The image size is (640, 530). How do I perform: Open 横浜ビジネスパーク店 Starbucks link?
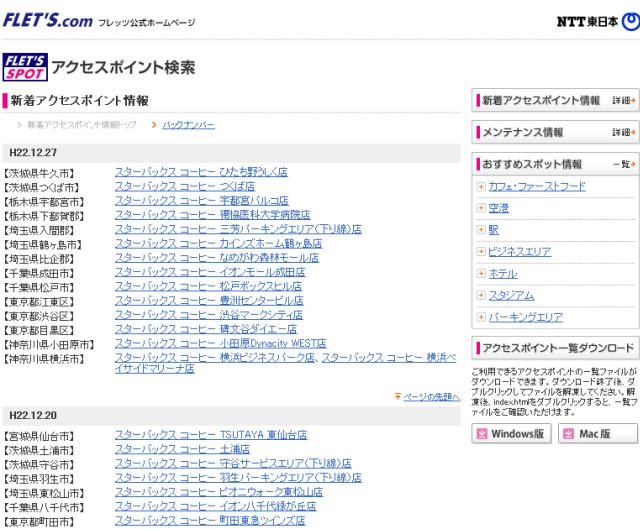(x=215, y=358)
